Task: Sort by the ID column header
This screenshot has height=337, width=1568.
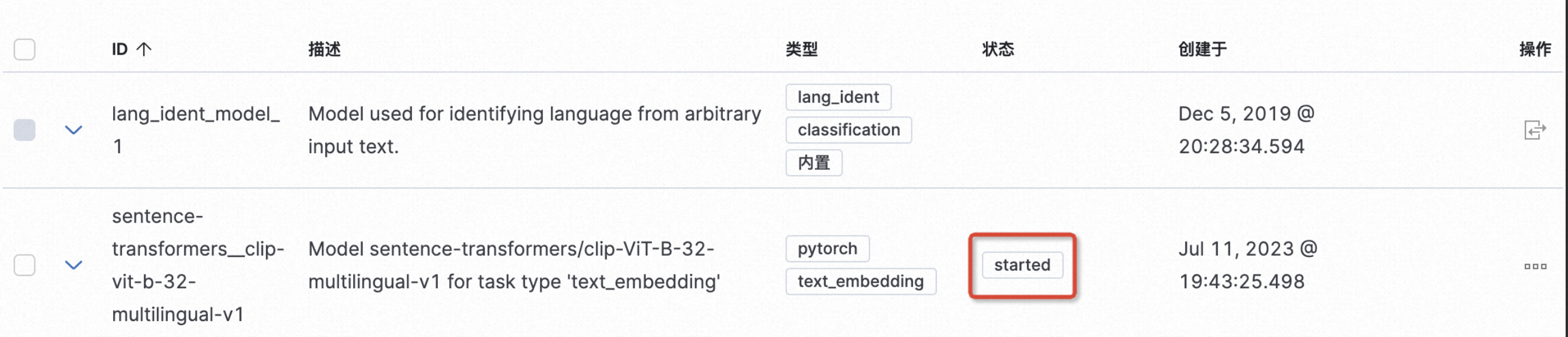Action: [x=120, y=49]
